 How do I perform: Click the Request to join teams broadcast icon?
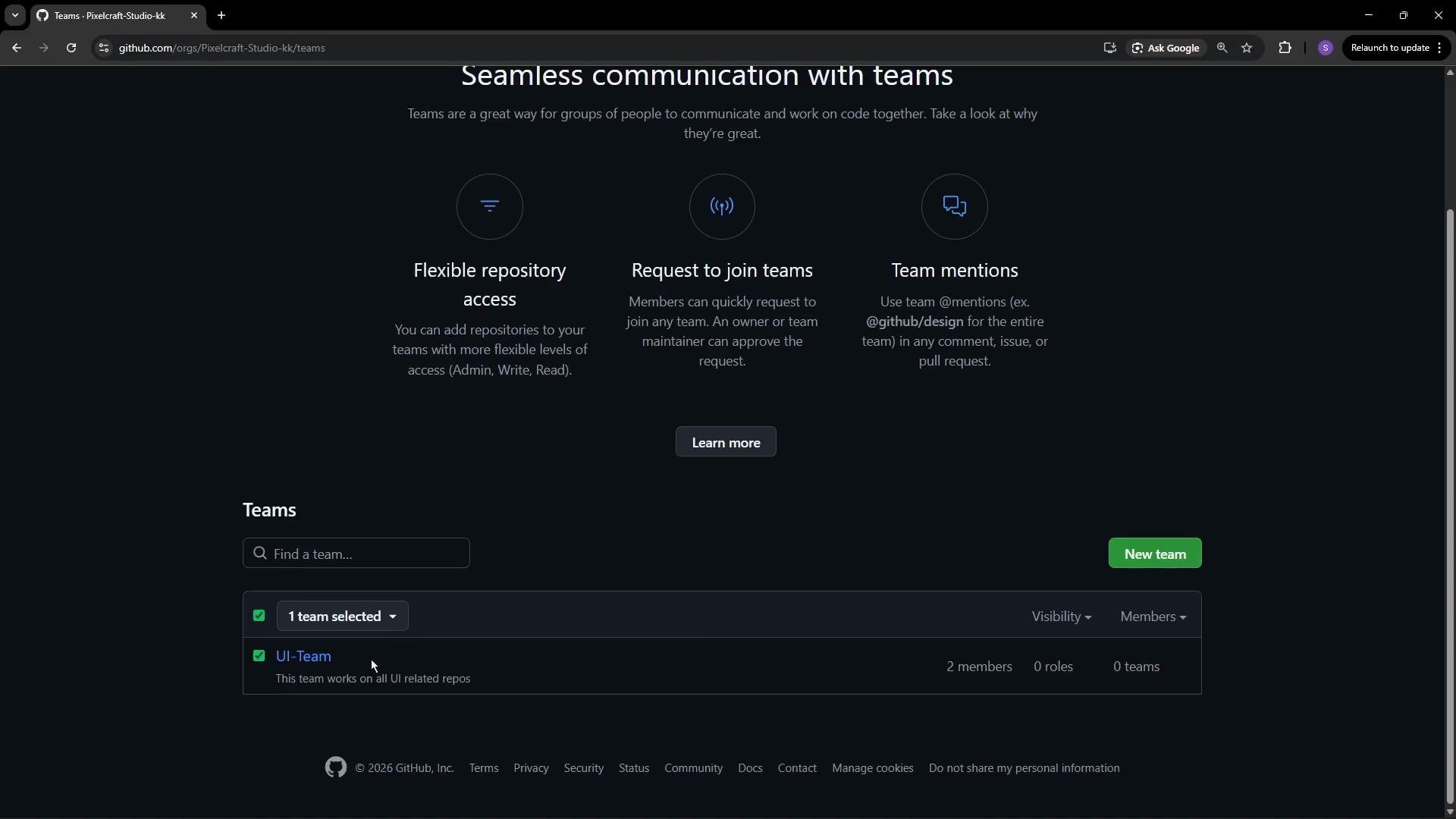pyautogui.click(x=722, y=206)
